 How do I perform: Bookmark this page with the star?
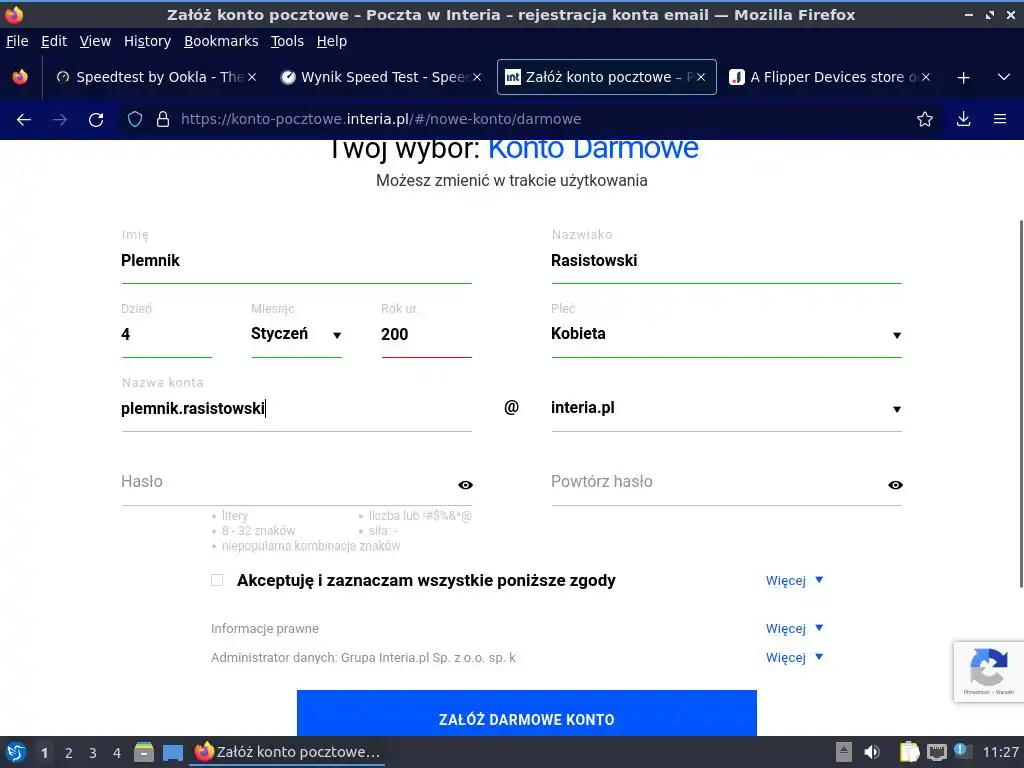coord(925,119)
